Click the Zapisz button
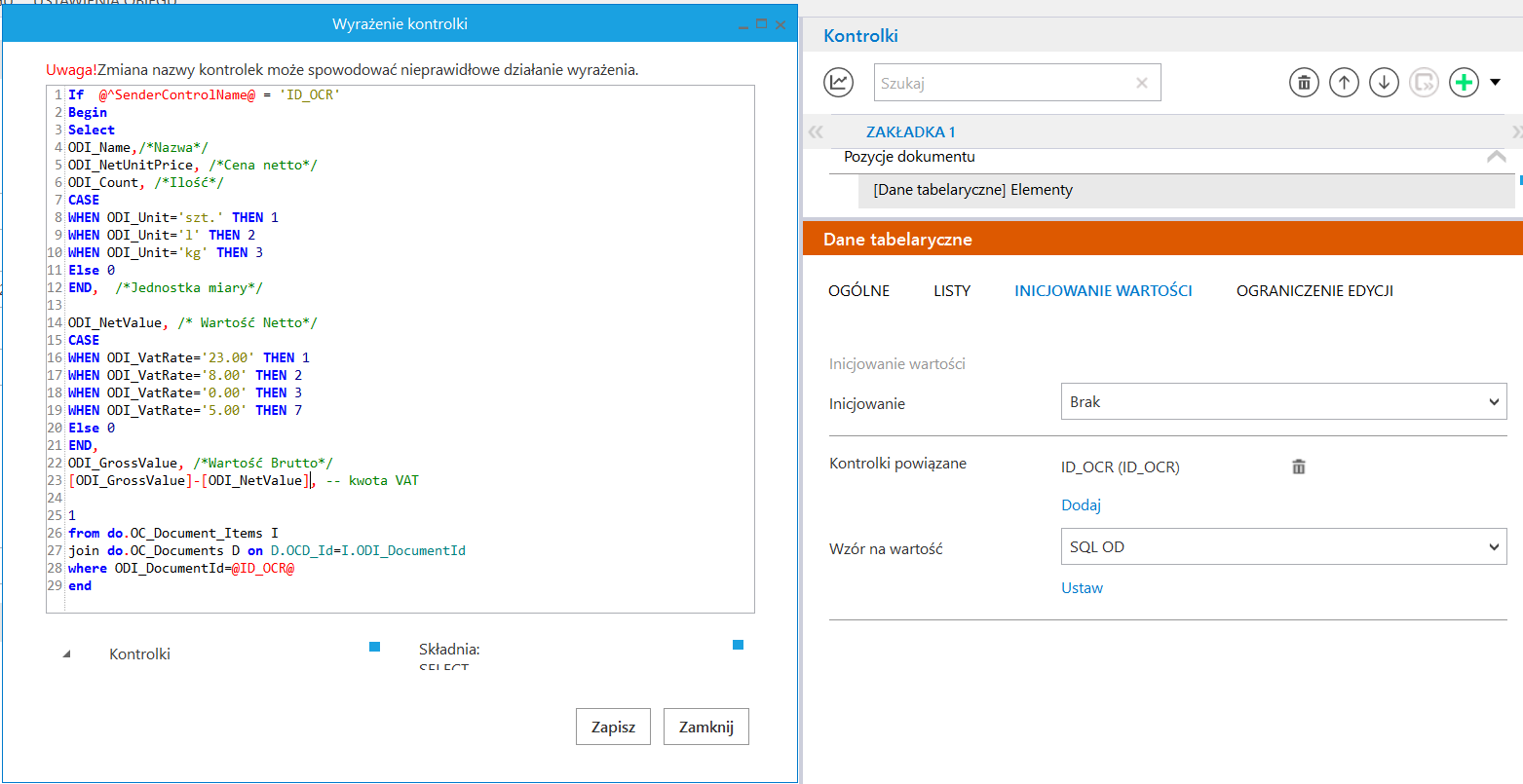Viewport: 1523px width, 784px height. [613, 727]
